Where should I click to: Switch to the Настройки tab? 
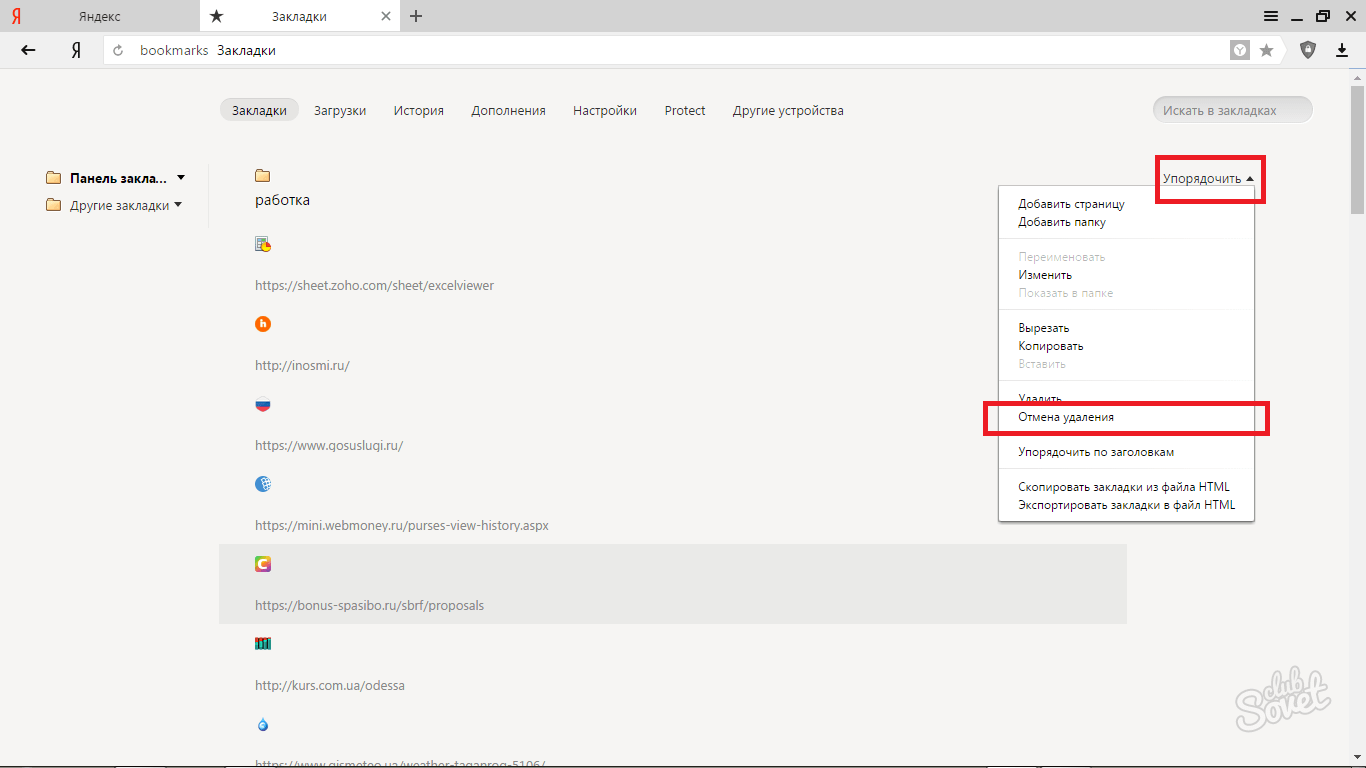[604, 111]
